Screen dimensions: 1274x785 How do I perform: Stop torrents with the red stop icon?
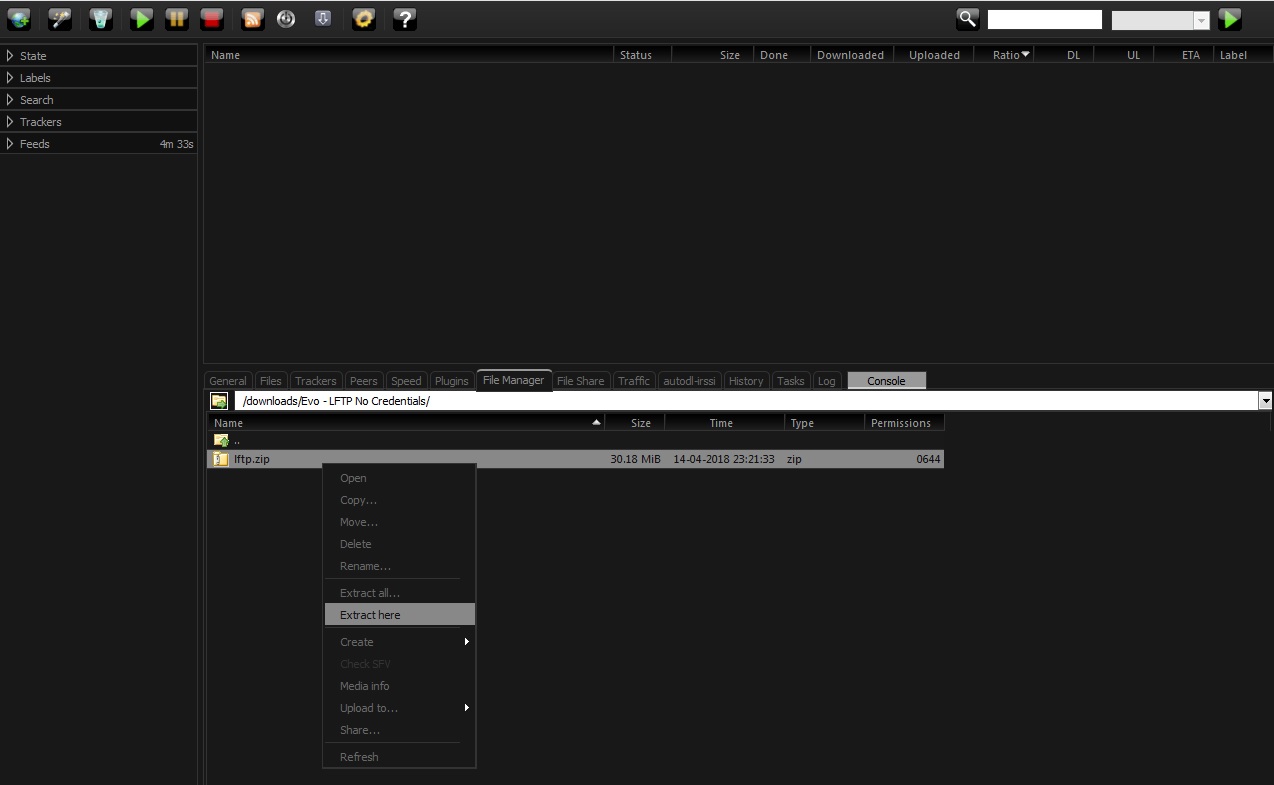pyautogui.click(x=210, y=18)
